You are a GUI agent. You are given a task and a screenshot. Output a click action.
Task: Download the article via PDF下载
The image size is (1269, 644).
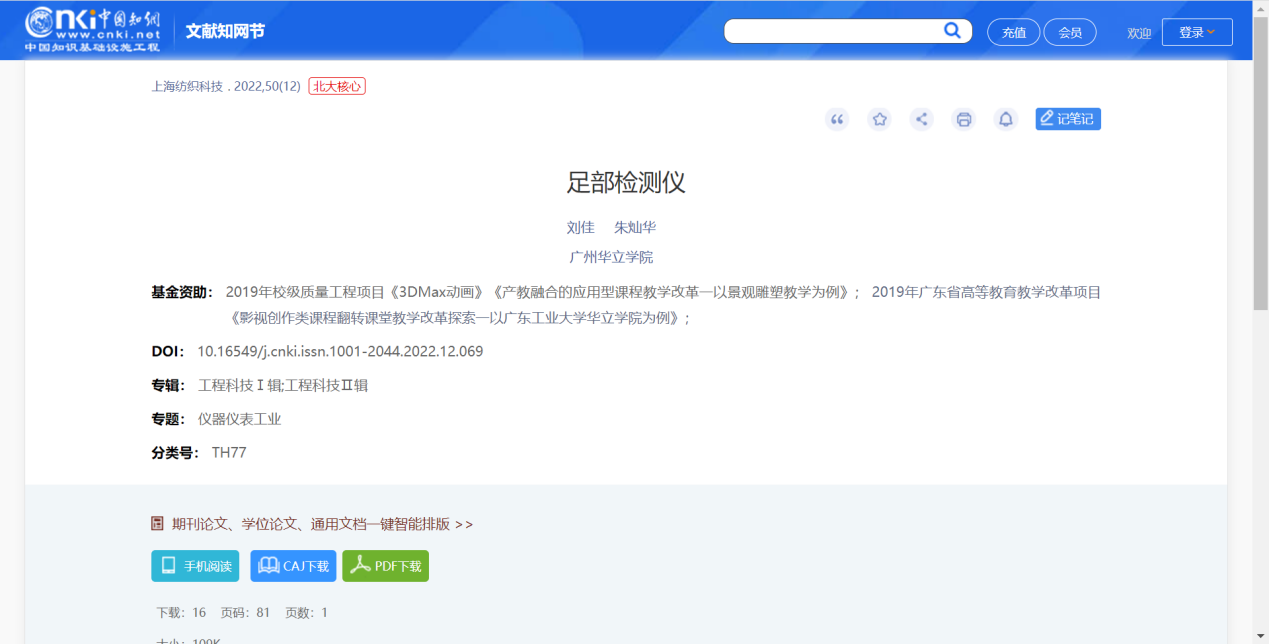click(385, 566)
